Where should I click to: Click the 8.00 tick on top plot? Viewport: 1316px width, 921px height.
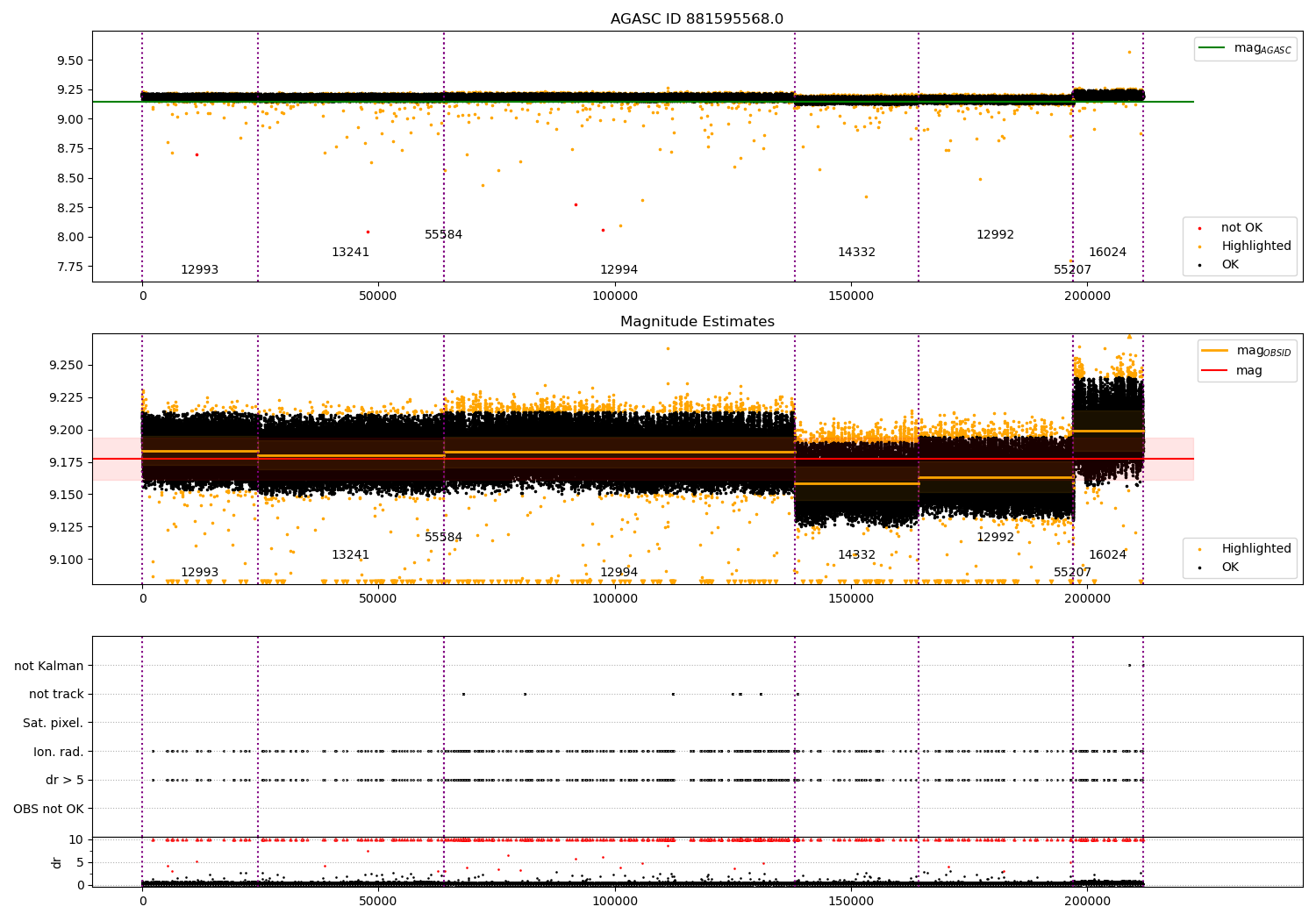tap(69, 237)
